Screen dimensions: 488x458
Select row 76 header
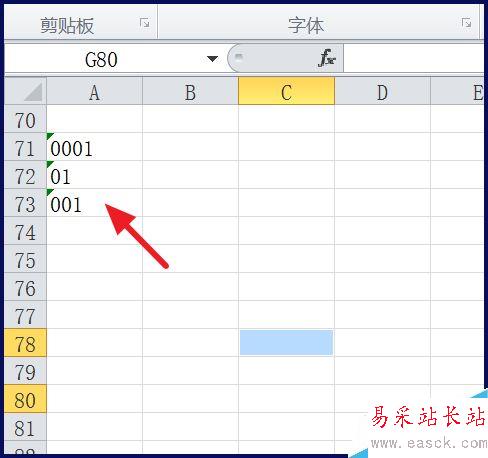(x=25, y=287)
